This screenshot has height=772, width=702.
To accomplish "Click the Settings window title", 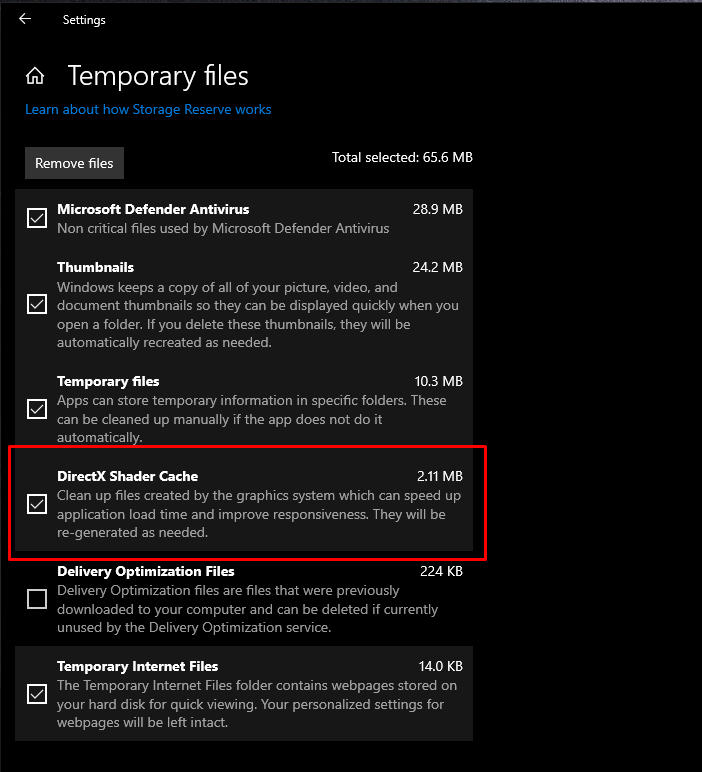I will [84, 19].
